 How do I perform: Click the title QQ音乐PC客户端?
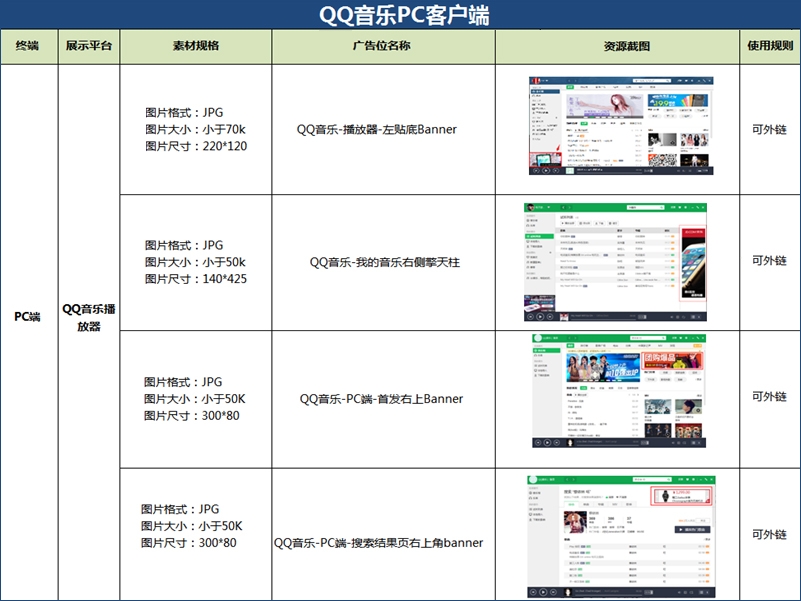pos(404,15)
